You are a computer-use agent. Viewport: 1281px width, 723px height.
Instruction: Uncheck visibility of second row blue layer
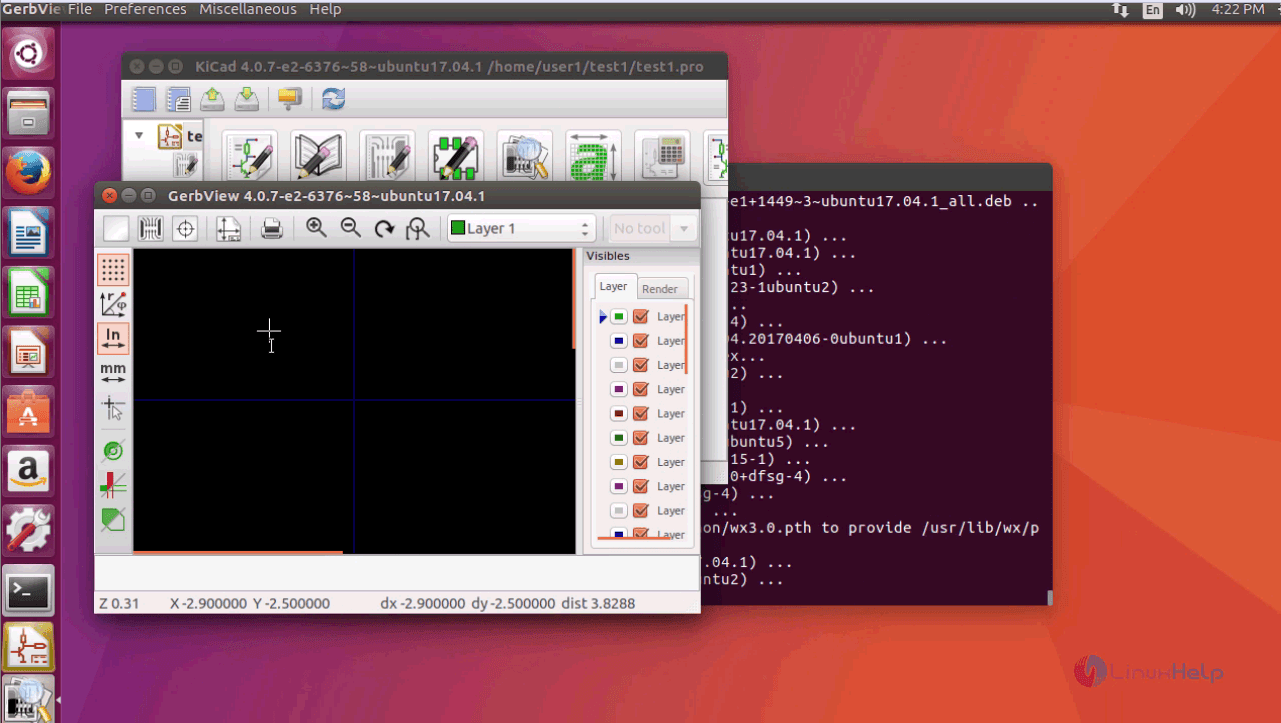point(641,341)
